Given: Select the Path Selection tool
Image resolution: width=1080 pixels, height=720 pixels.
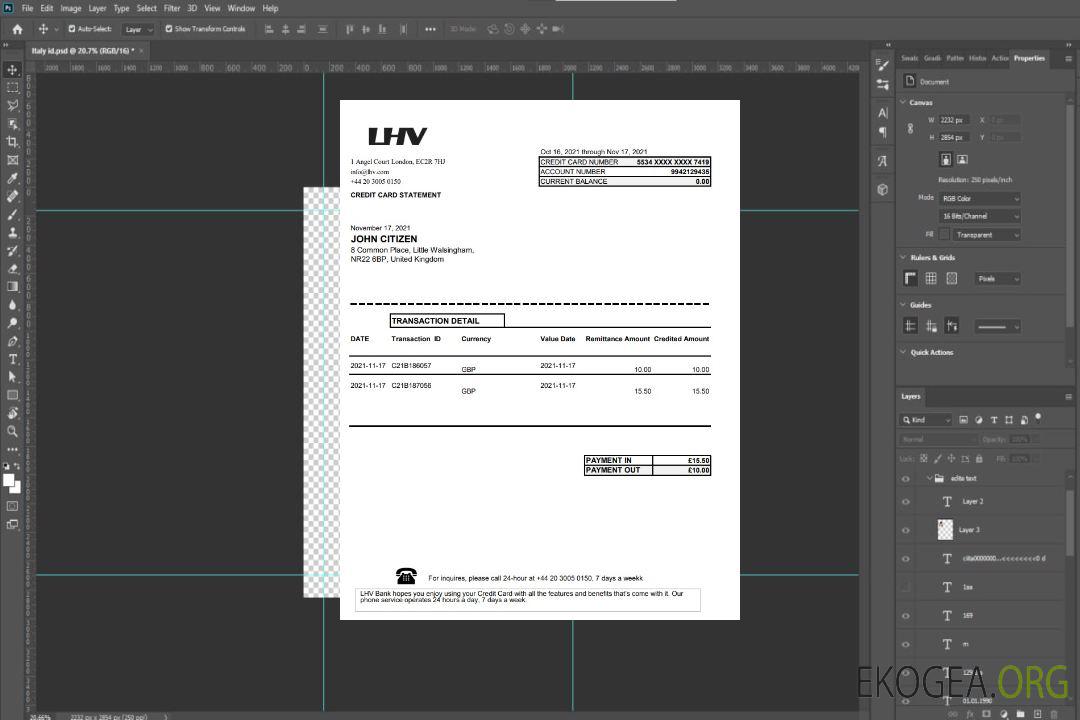Looking at the screenshot, I should click(x=12, y=377).
